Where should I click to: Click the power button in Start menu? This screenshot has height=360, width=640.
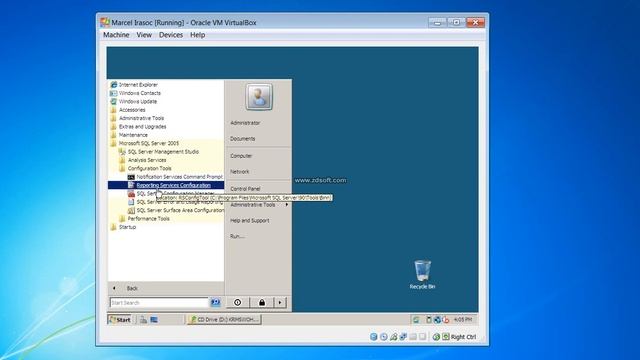click(238, 302)
